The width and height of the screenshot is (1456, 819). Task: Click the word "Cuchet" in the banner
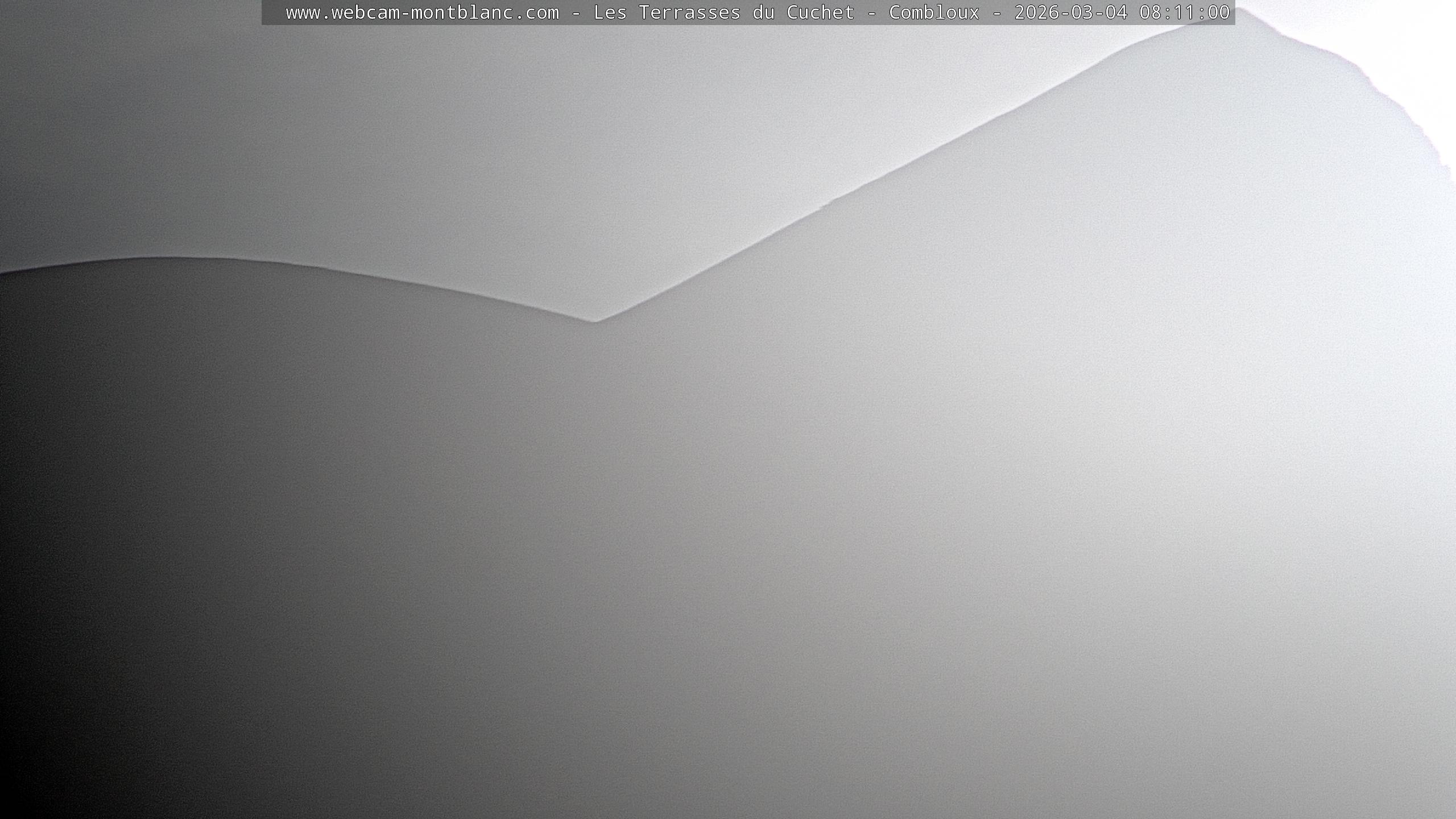click(x=820, y=13)
